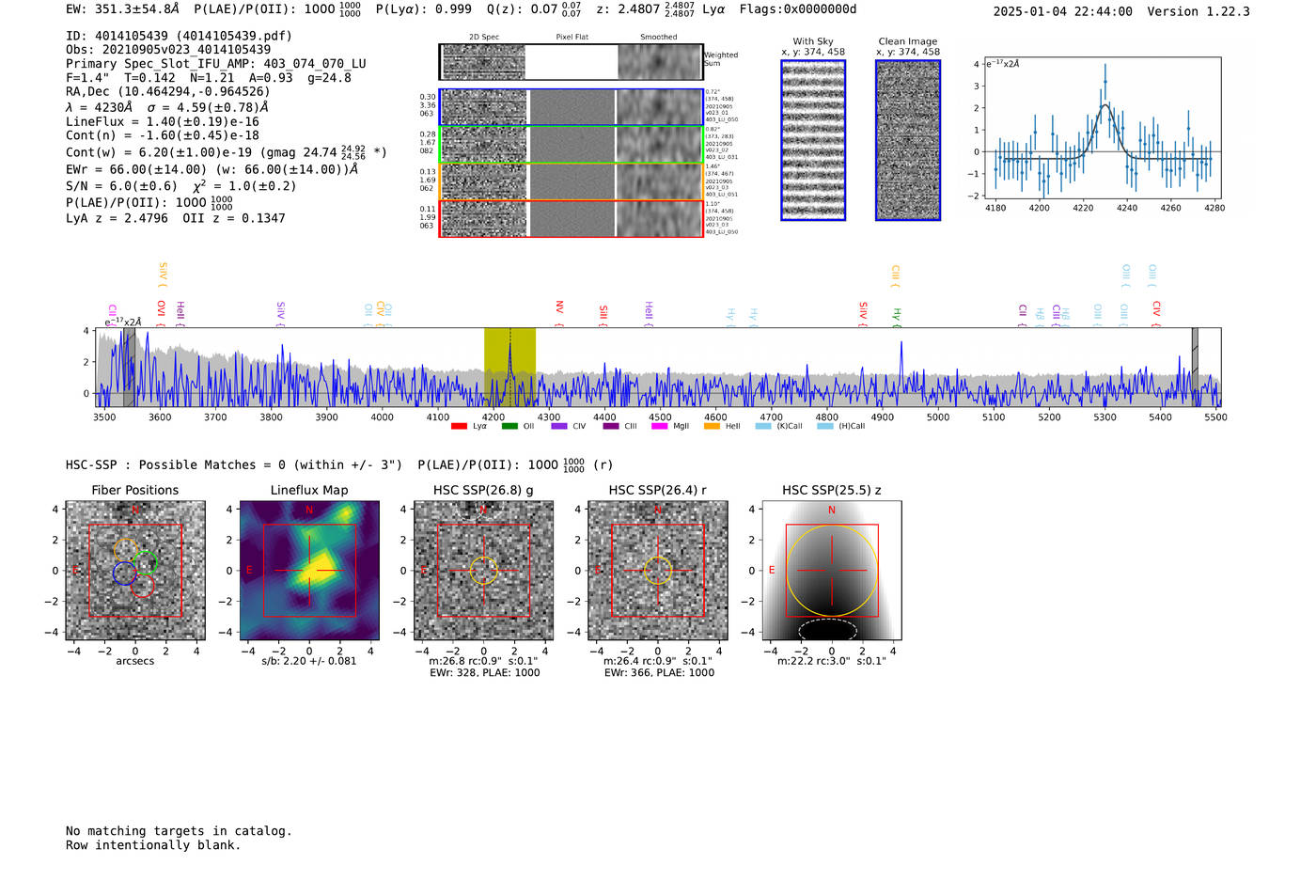
Task: Click the 2D Spec column header
Action: [484, 38]
